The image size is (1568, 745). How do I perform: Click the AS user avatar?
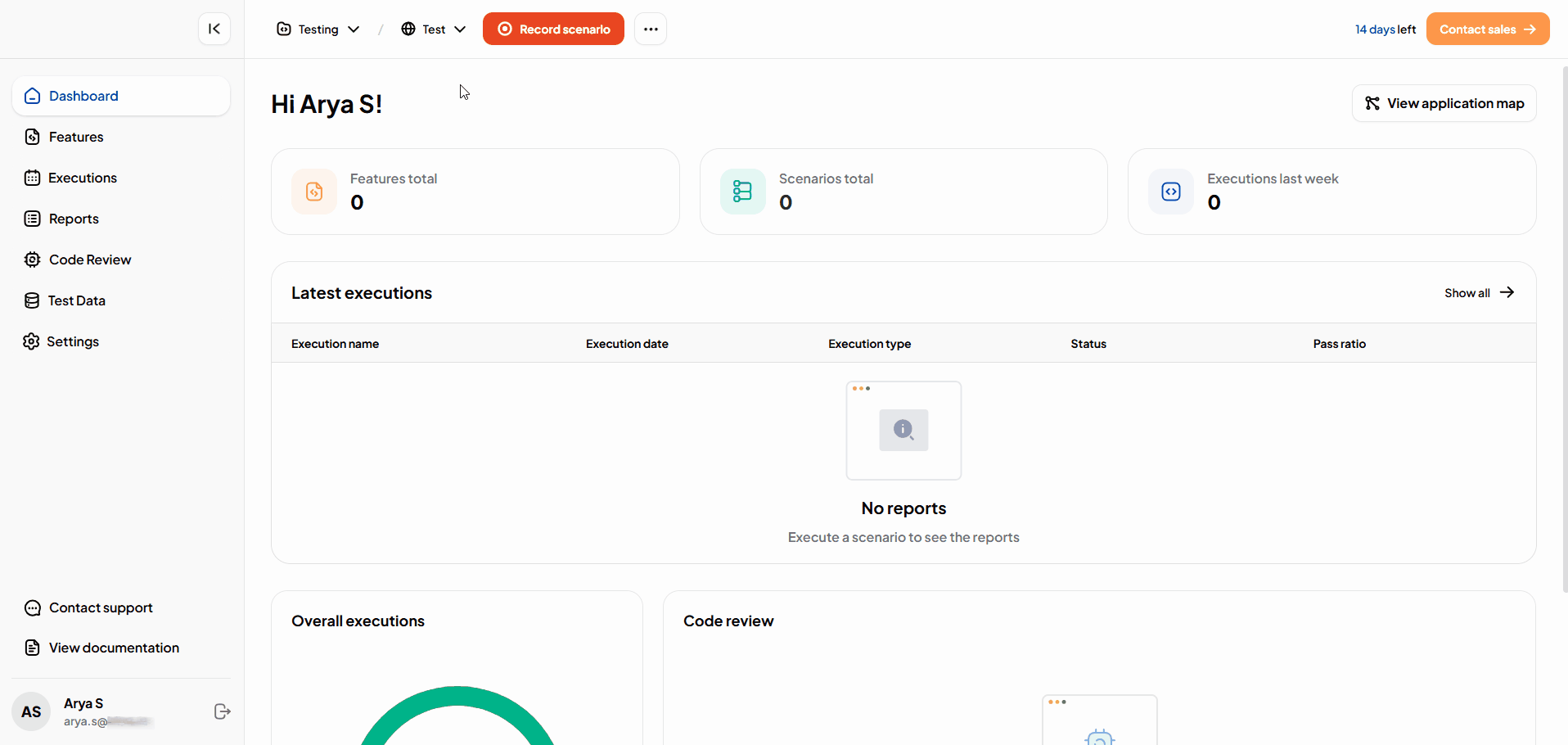click(31, 711)
